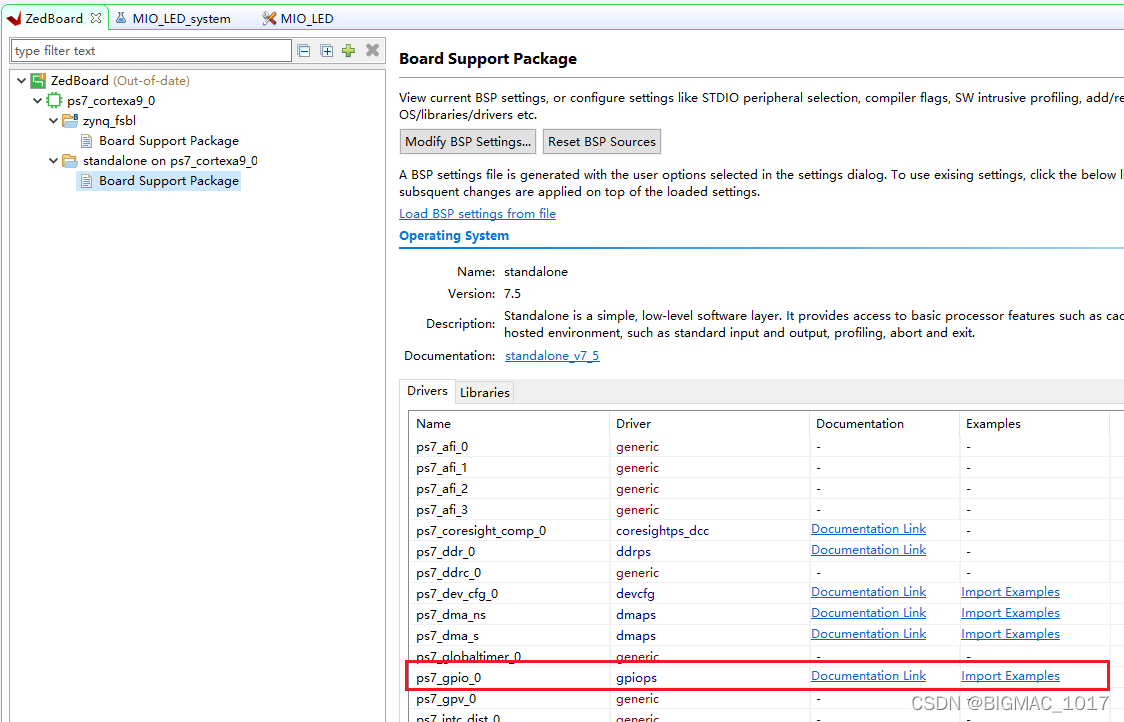This screenshot has height=722, width=1124.
Task: Select the ps7_gpv_0 row name
Action: tap(446, 698)
